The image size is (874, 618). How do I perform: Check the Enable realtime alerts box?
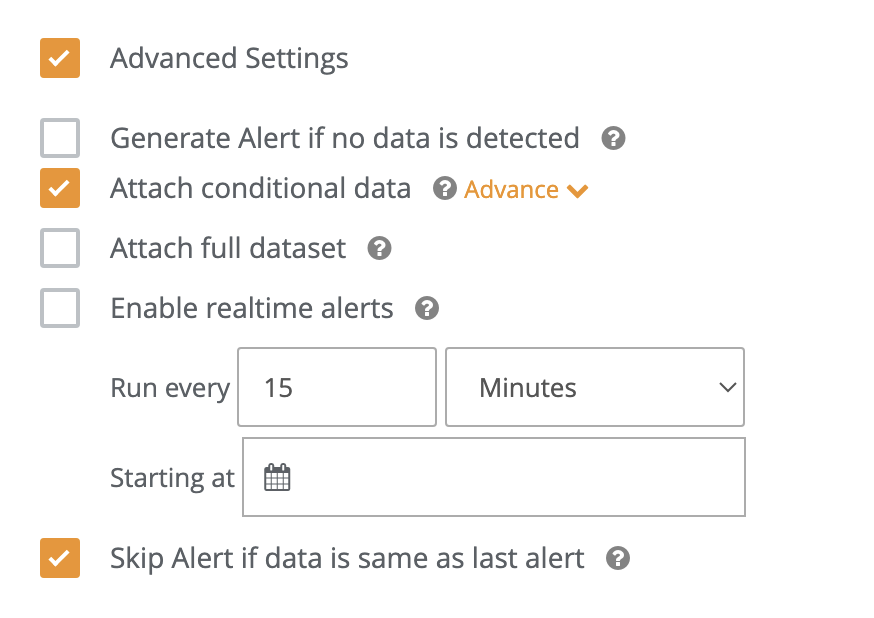[x=60, y=308]
